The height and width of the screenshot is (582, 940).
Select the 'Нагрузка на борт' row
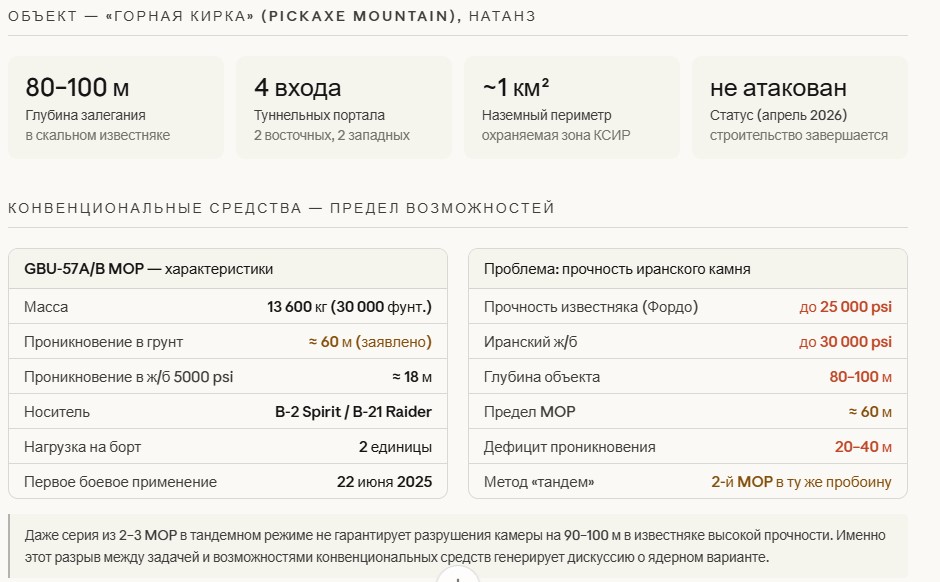[x=227, y=447]
